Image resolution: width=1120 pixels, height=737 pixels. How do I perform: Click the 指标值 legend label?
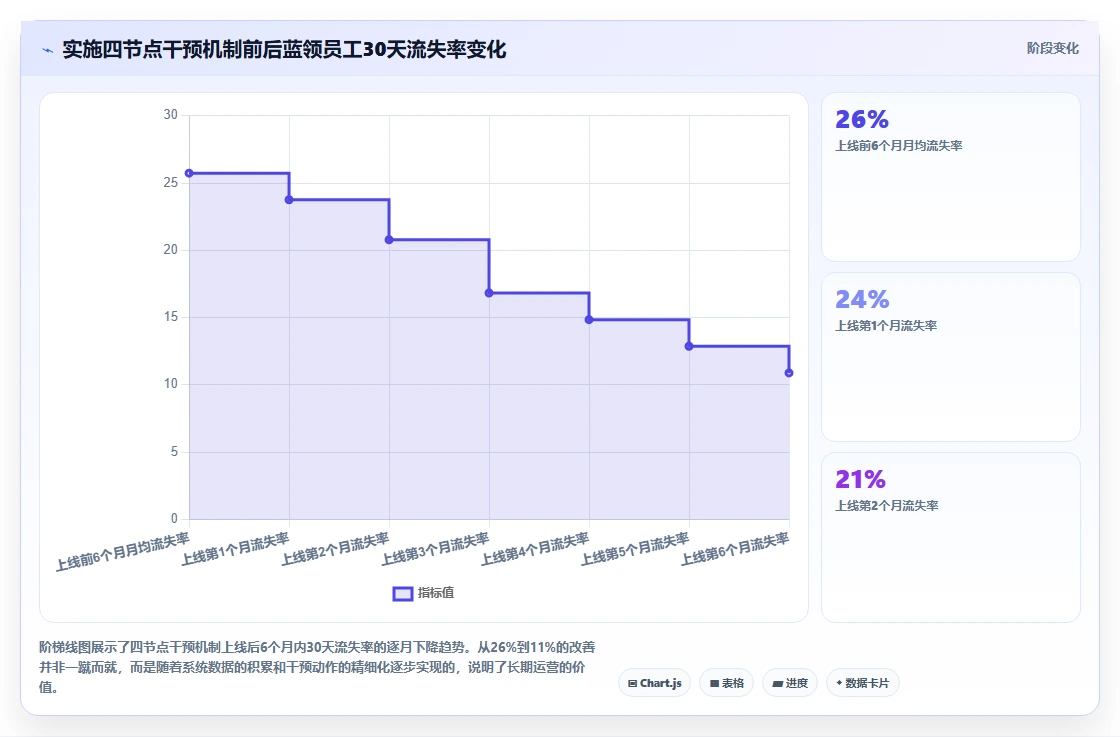436,593
